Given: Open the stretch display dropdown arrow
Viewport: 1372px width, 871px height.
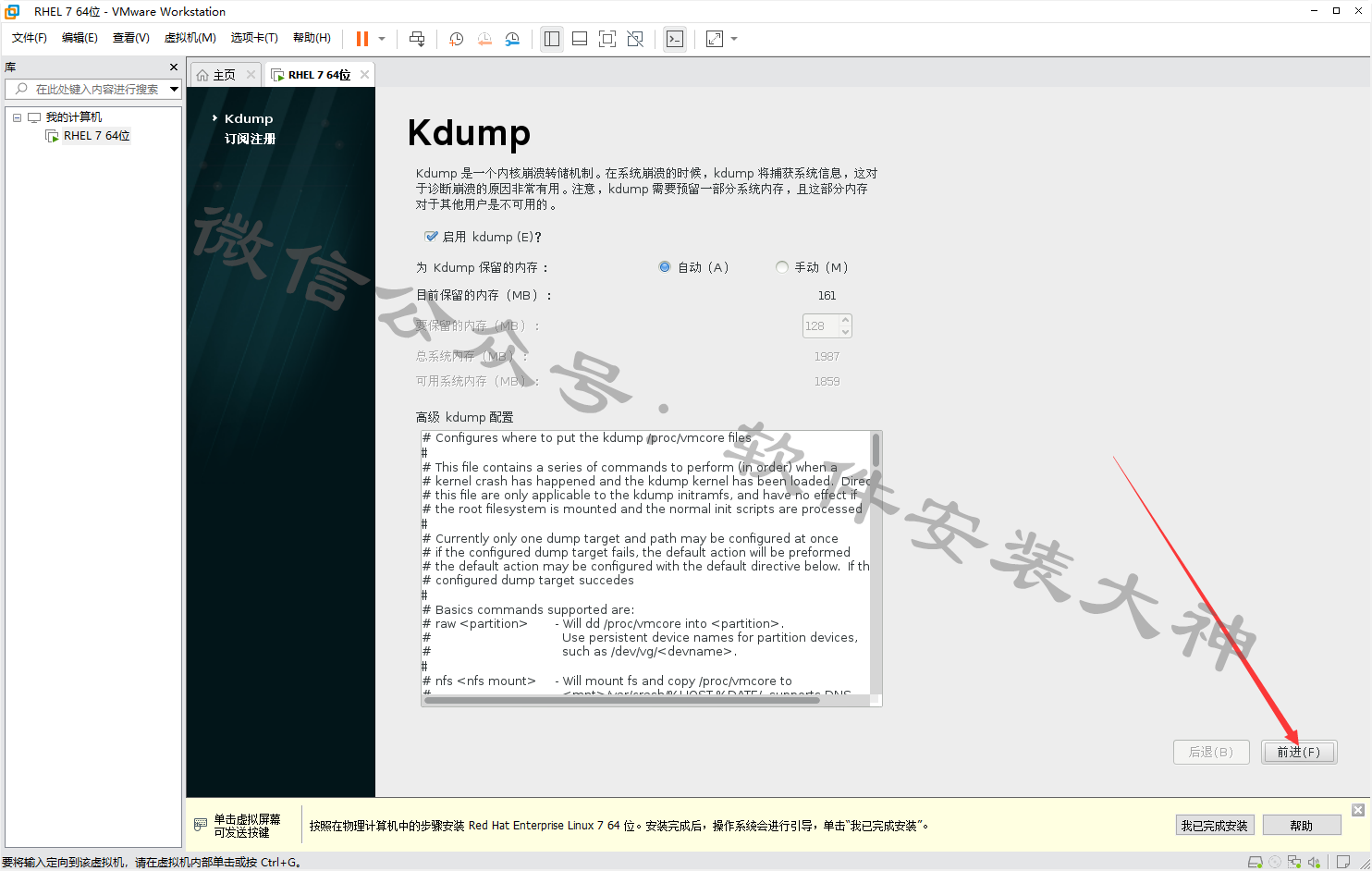Looking at the screenshot, I should coord(734,39).
